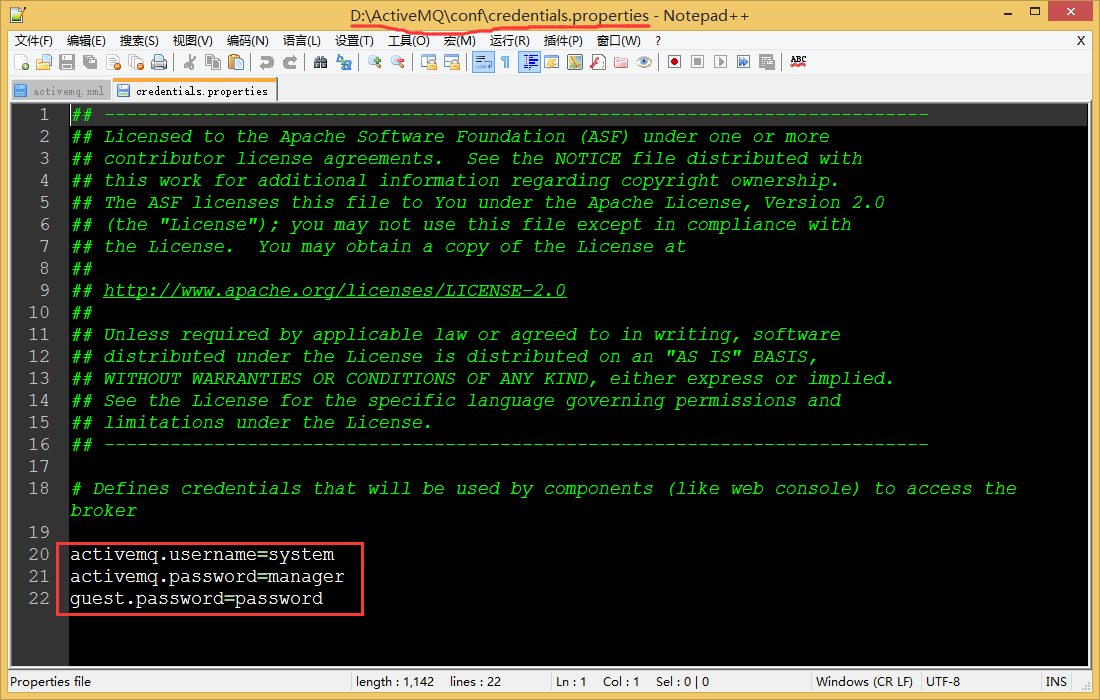
Task: Play back the recorded macro
Action: pyautogui.click(x=720, y=62)
